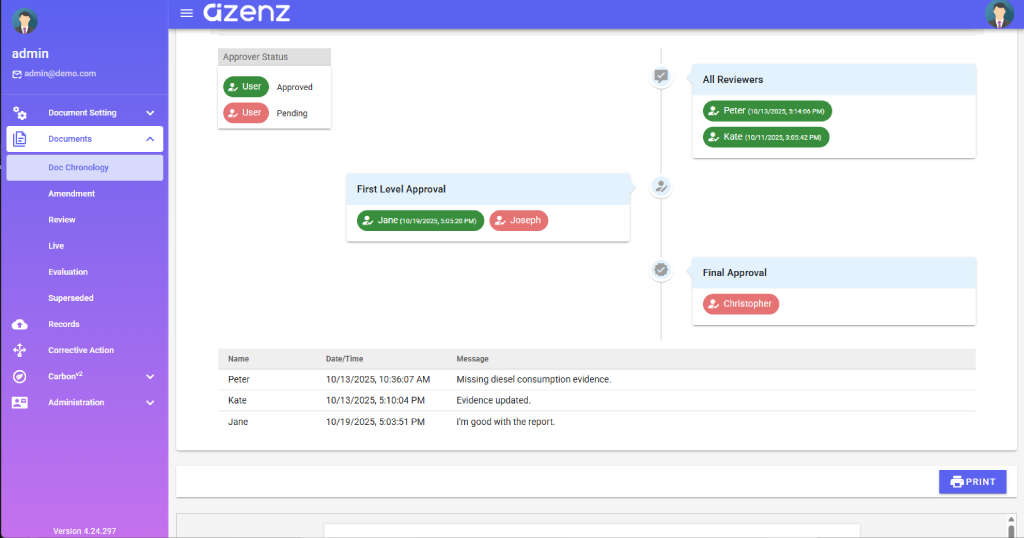Click the red Christopher final approver chip
The image size is (1024, 538).
click(x=740, y=303)
